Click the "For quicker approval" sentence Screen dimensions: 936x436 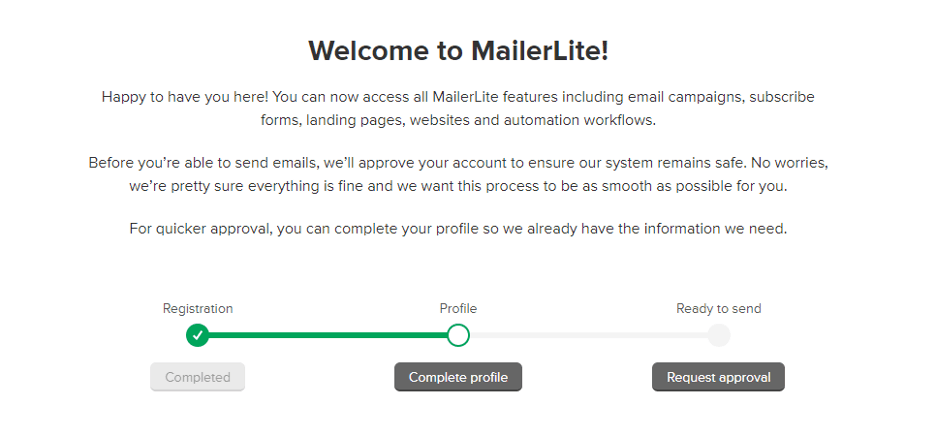coord(458,229)
